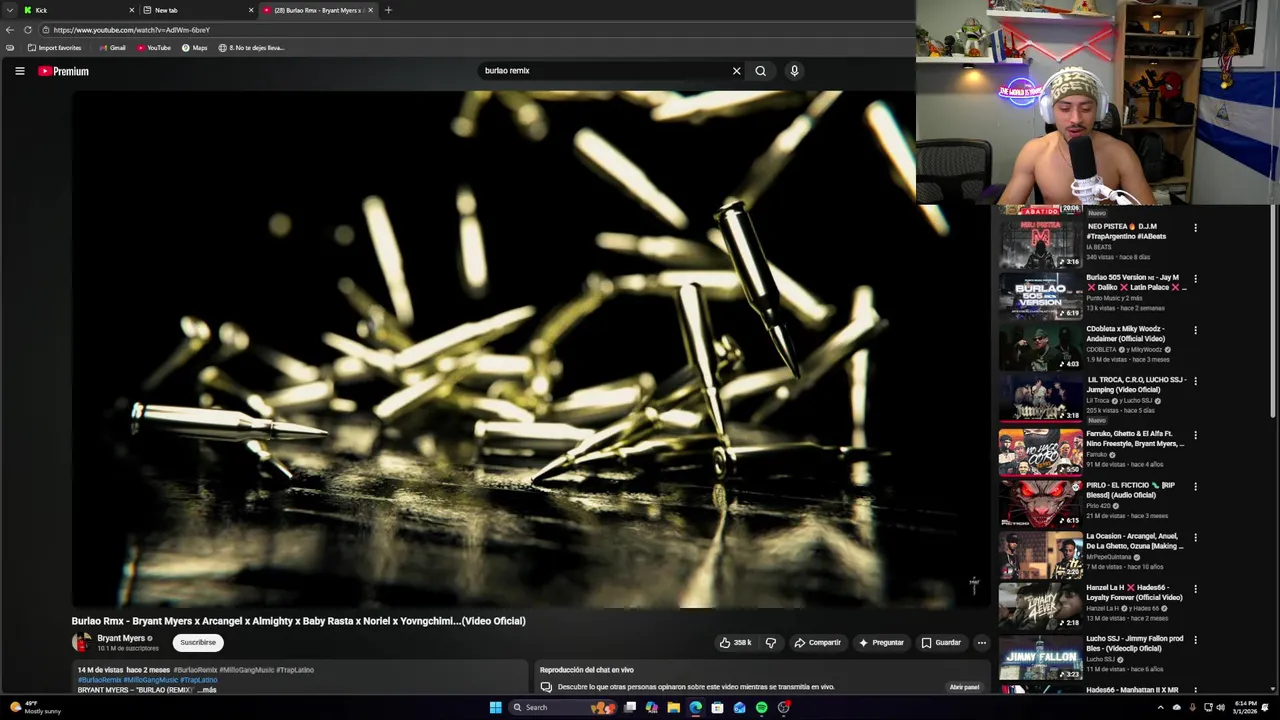
Task: Clear the YouTube search box text
Action: click(737, 71)
